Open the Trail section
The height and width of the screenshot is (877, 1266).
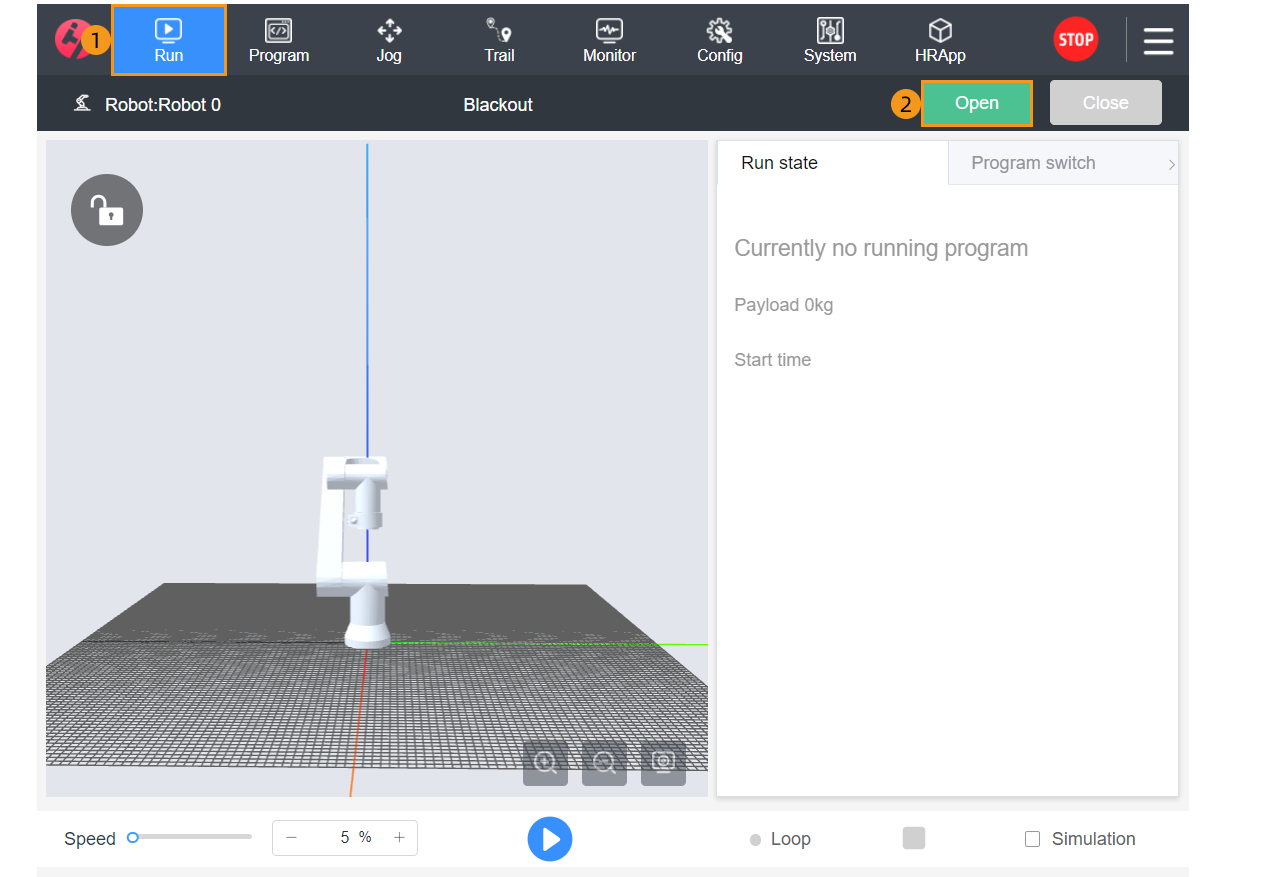click(x=499, y=41)
